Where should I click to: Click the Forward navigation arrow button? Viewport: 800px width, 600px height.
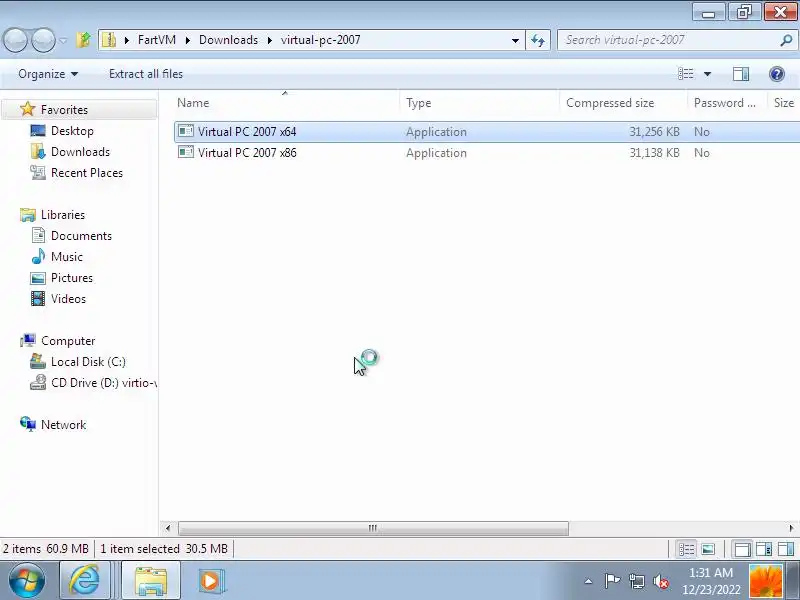point(43,40)
